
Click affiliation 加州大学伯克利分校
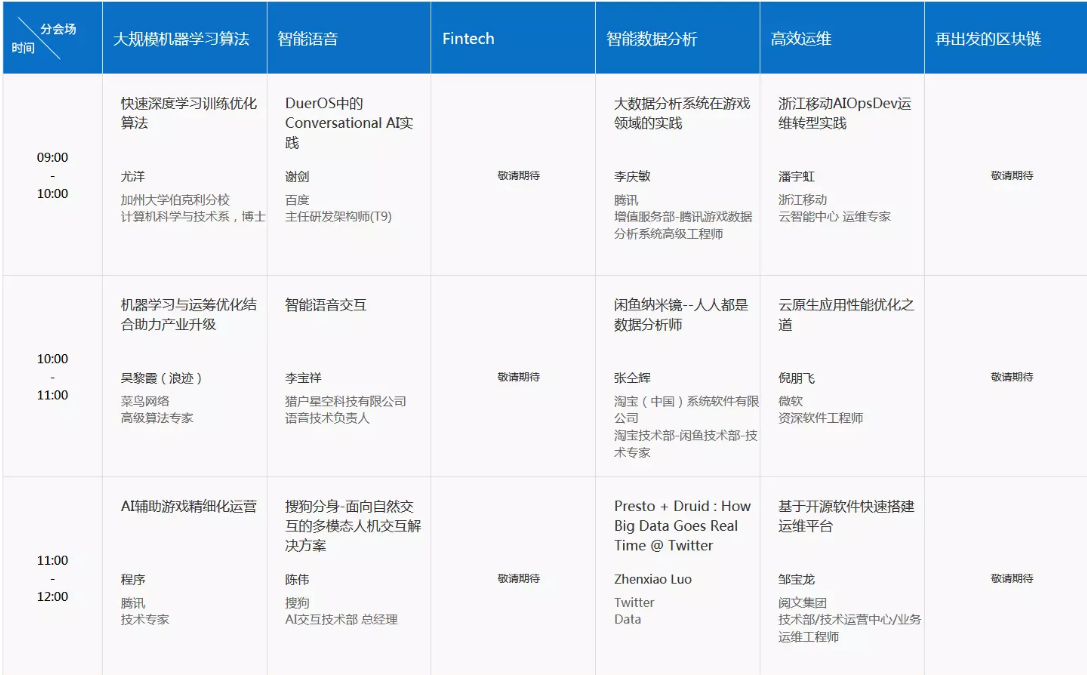(x=175, y=200)
